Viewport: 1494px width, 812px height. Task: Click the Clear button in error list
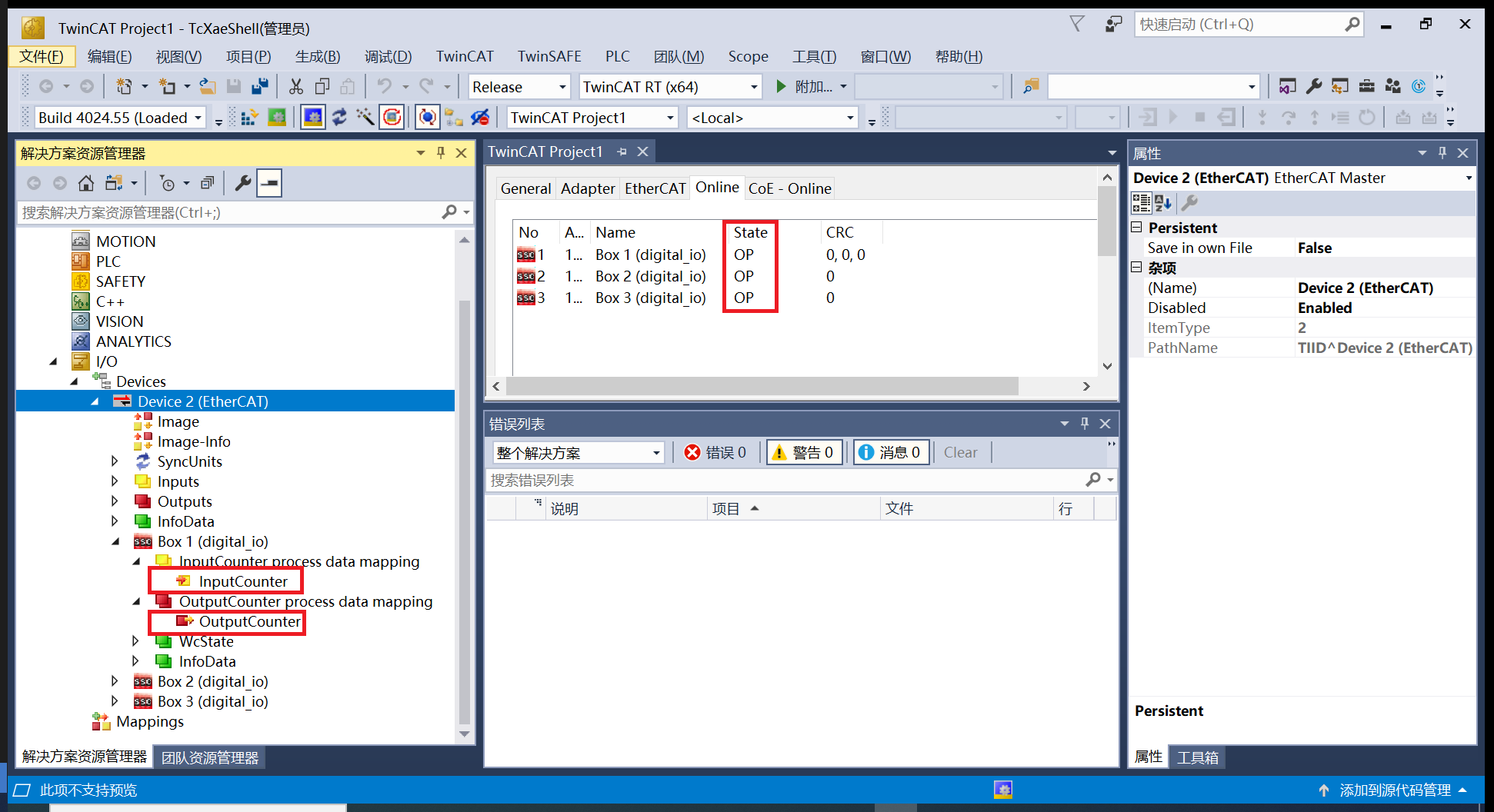pos(960,452)
